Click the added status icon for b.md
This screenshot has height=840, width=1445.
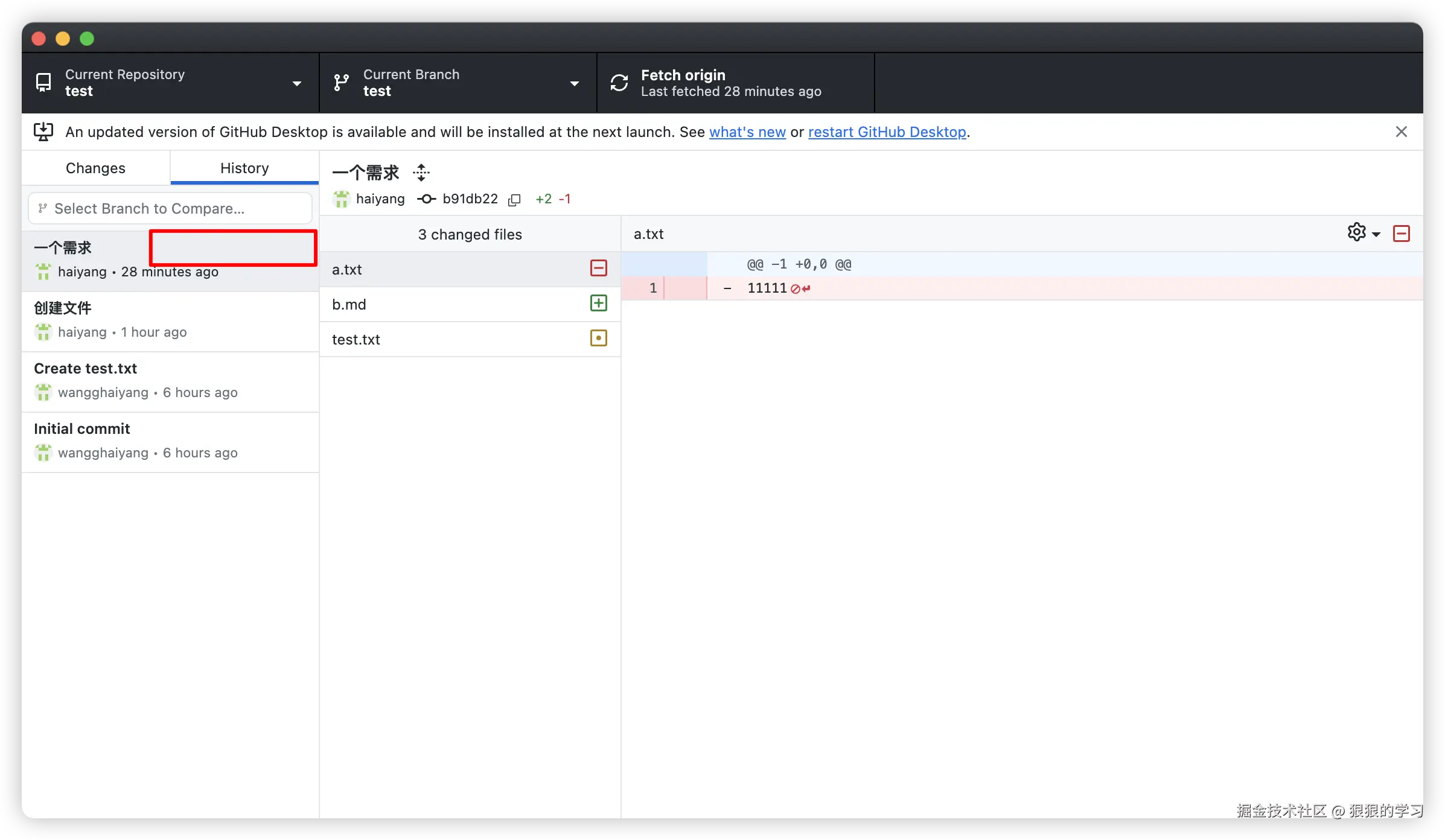(x=598, y=304)
